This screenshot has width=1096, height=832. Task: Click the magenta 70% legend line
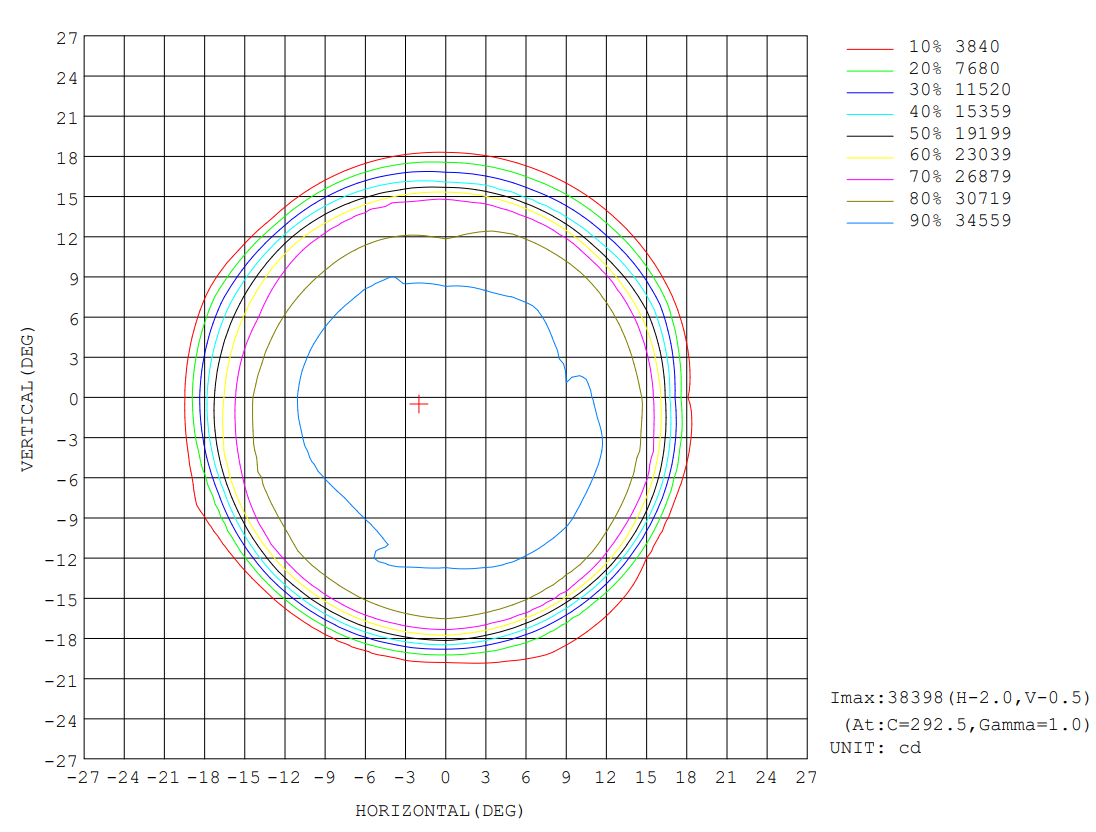(868, 178)
